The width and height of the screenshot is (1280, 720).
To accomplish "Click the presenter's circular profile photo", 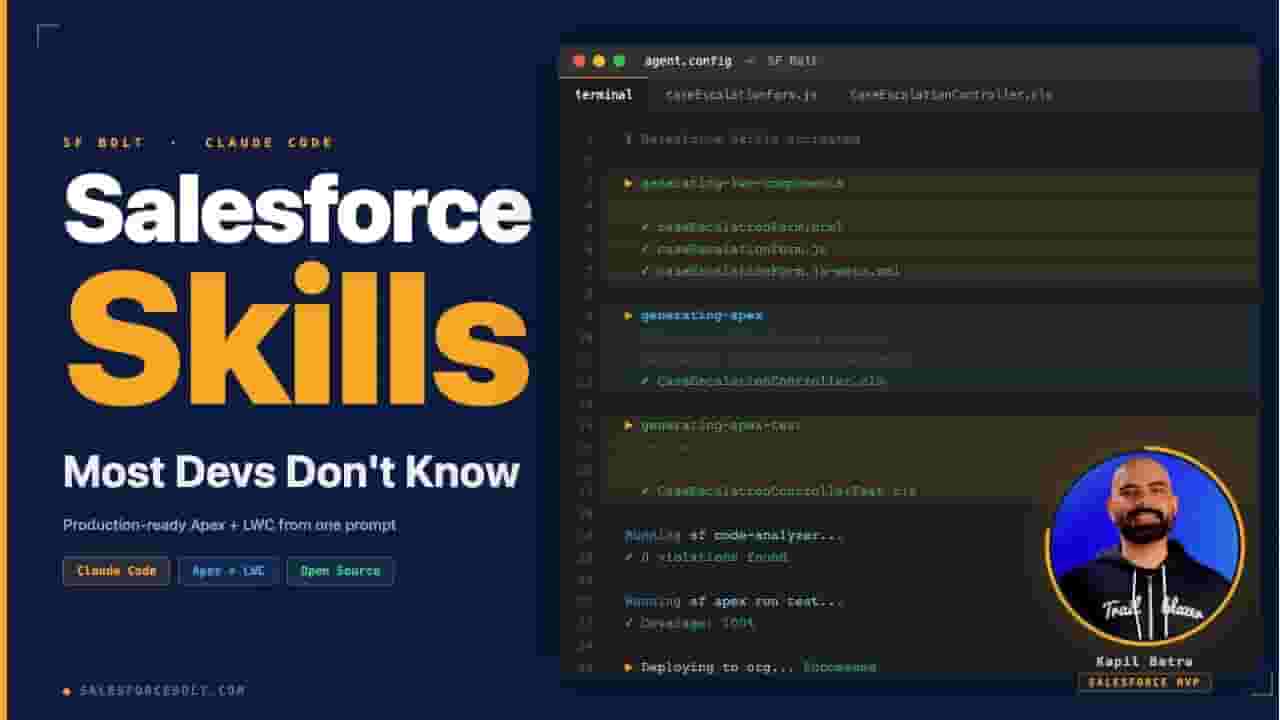I will tap(1145, 546).
